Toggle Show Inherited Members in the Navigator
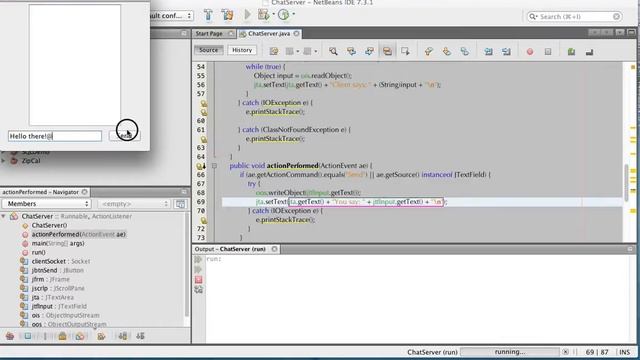 click(10, 336)
